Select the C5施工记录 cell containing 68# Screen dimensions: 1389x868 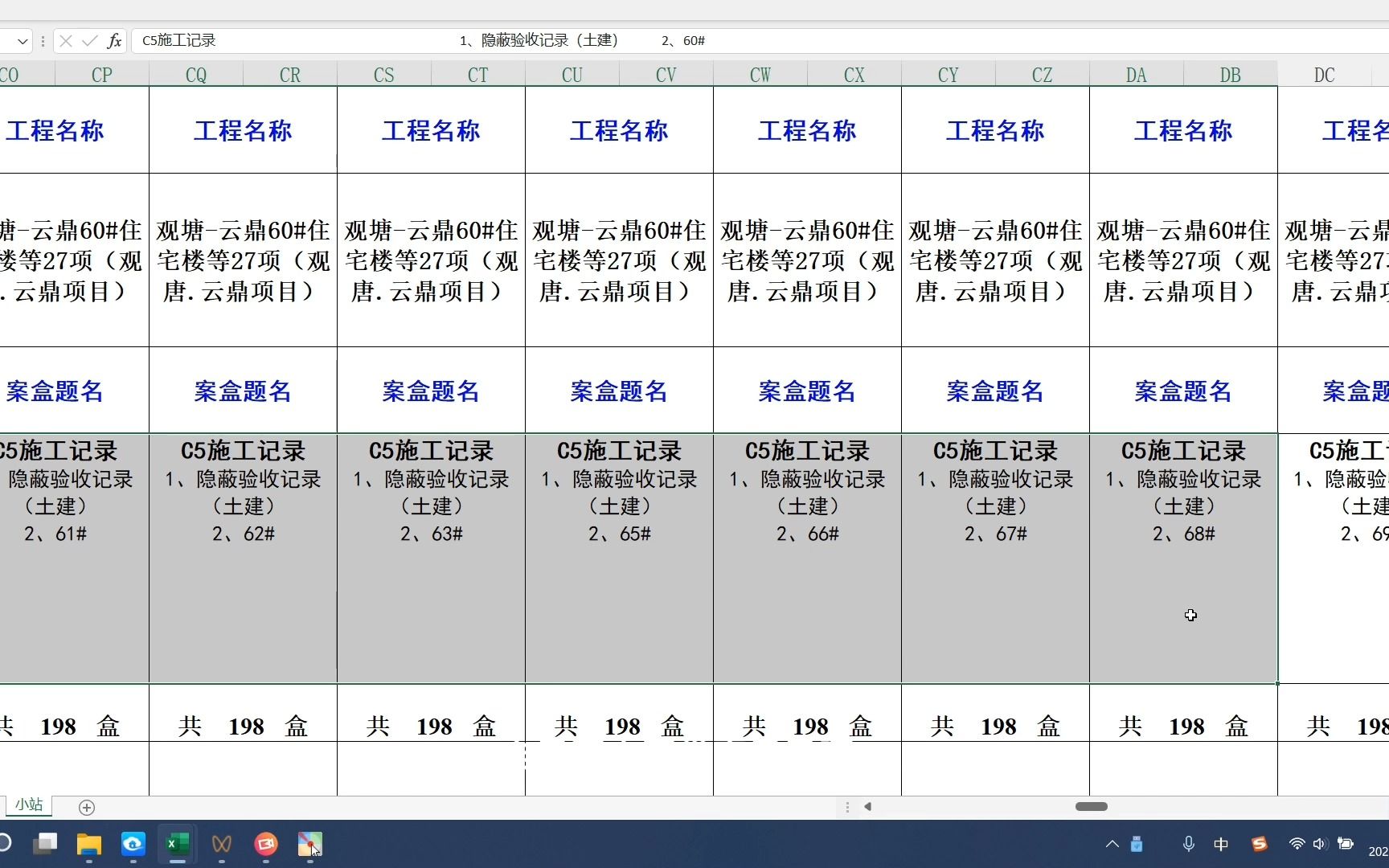pos(1183,559)
